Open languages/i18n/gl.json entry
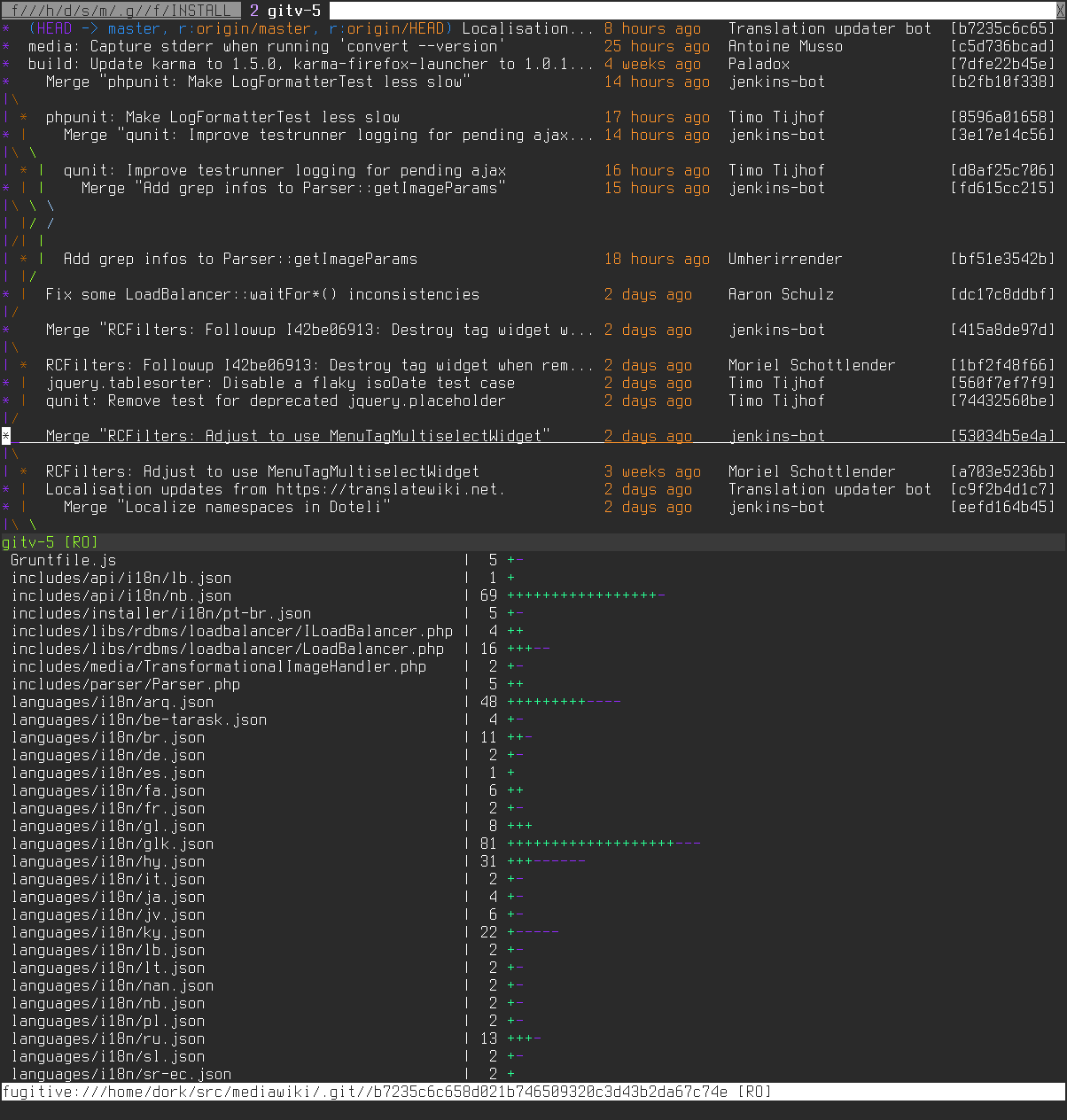This screenshot has width=1067, height=1120. pos(108,826)
